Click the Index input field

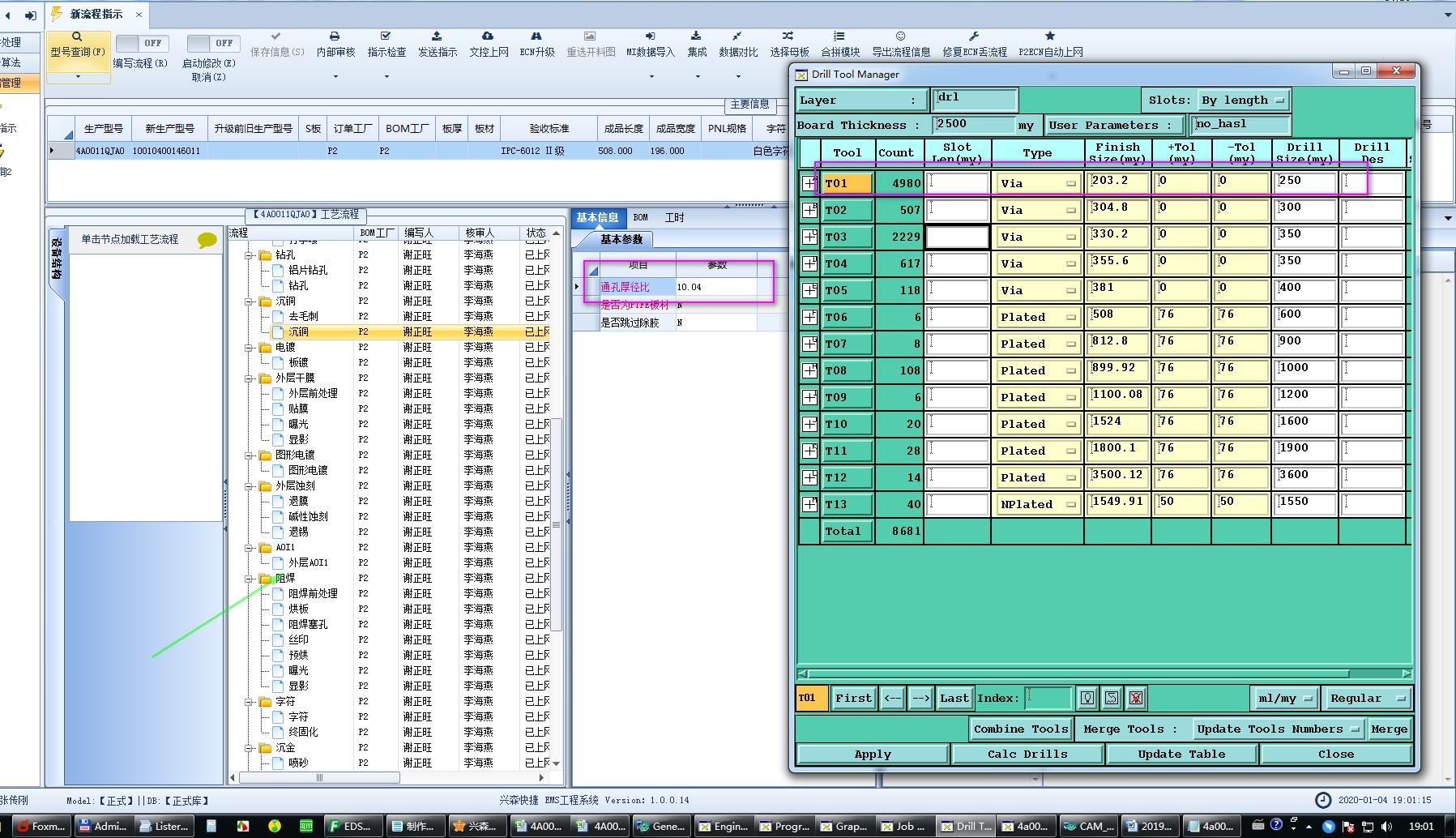[x=1048, y=698]
